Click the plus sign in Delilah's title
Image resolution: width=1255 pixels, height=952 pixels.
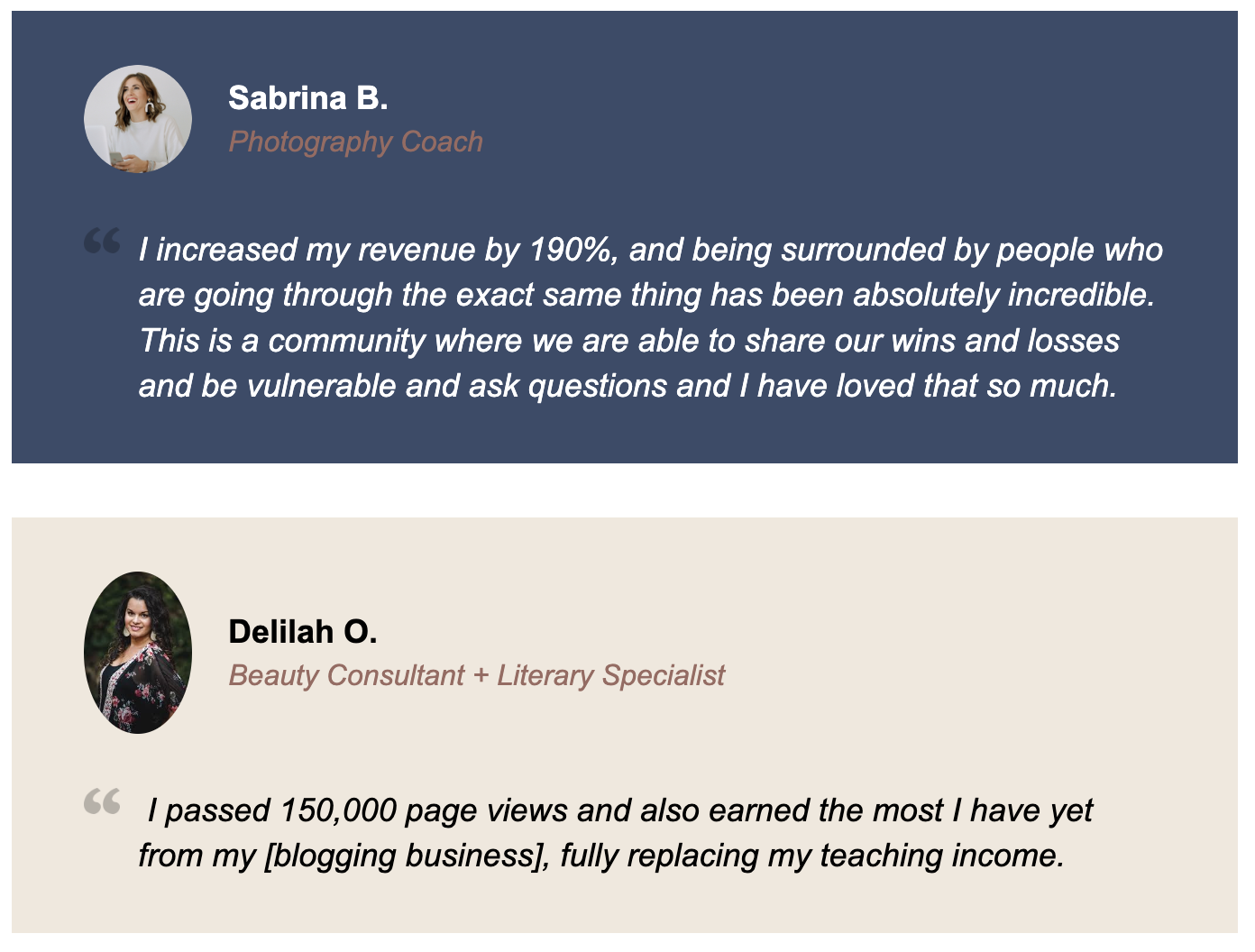pos(481,676)
